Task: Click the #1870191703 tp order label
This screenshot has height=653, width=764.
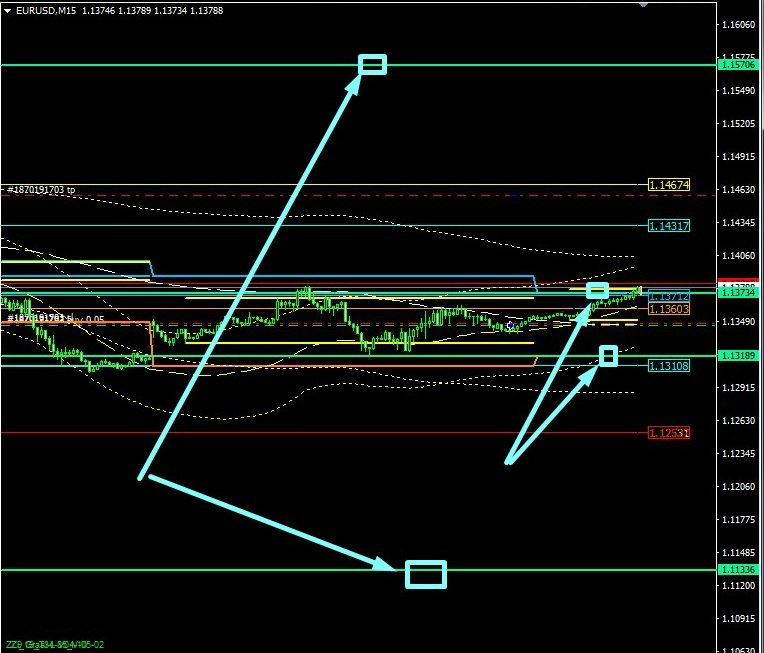Action: (x=41, y=189)
